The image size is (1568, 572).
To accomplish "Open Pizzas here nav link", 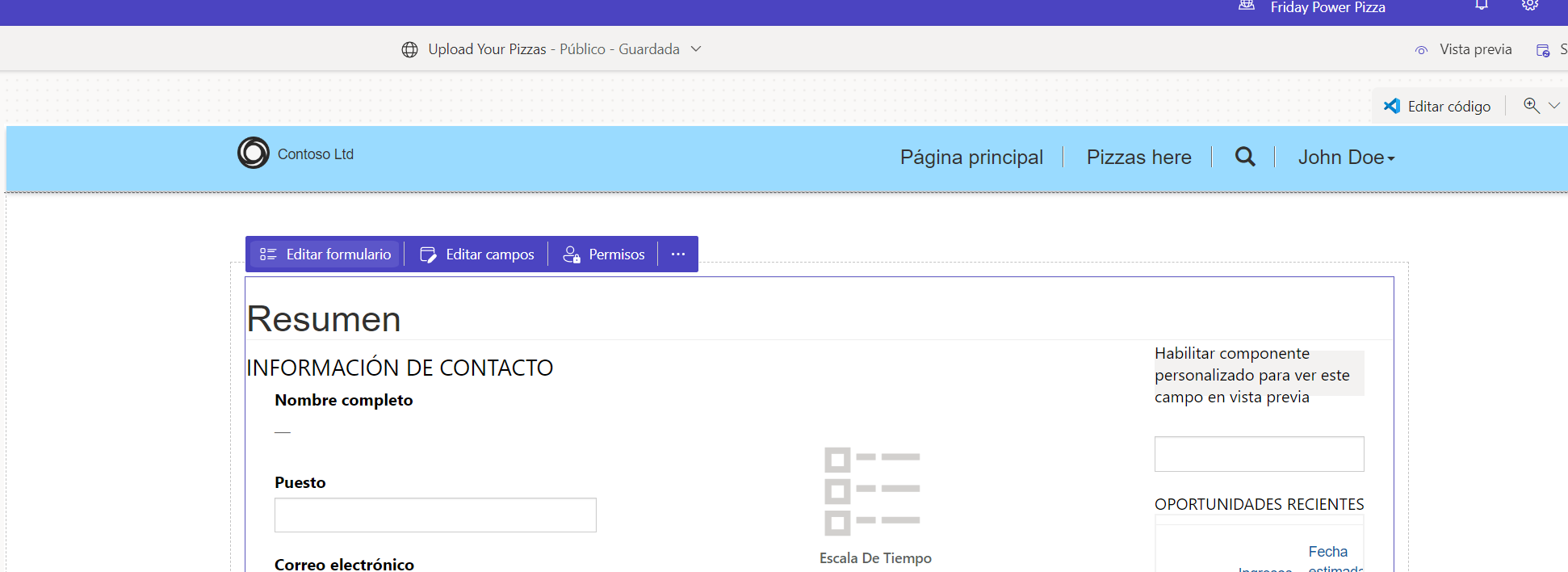I will [x=1138, y=157].
